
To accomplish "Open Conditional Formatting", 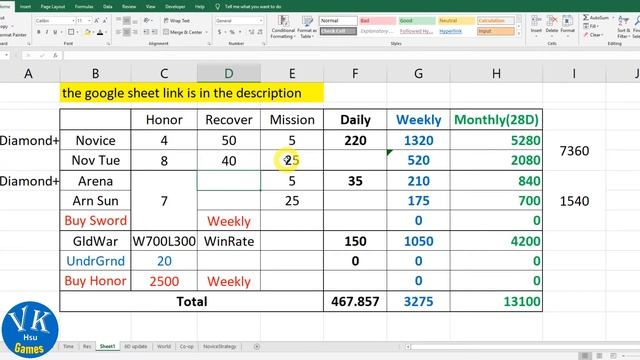I will (x=283, y=27).
